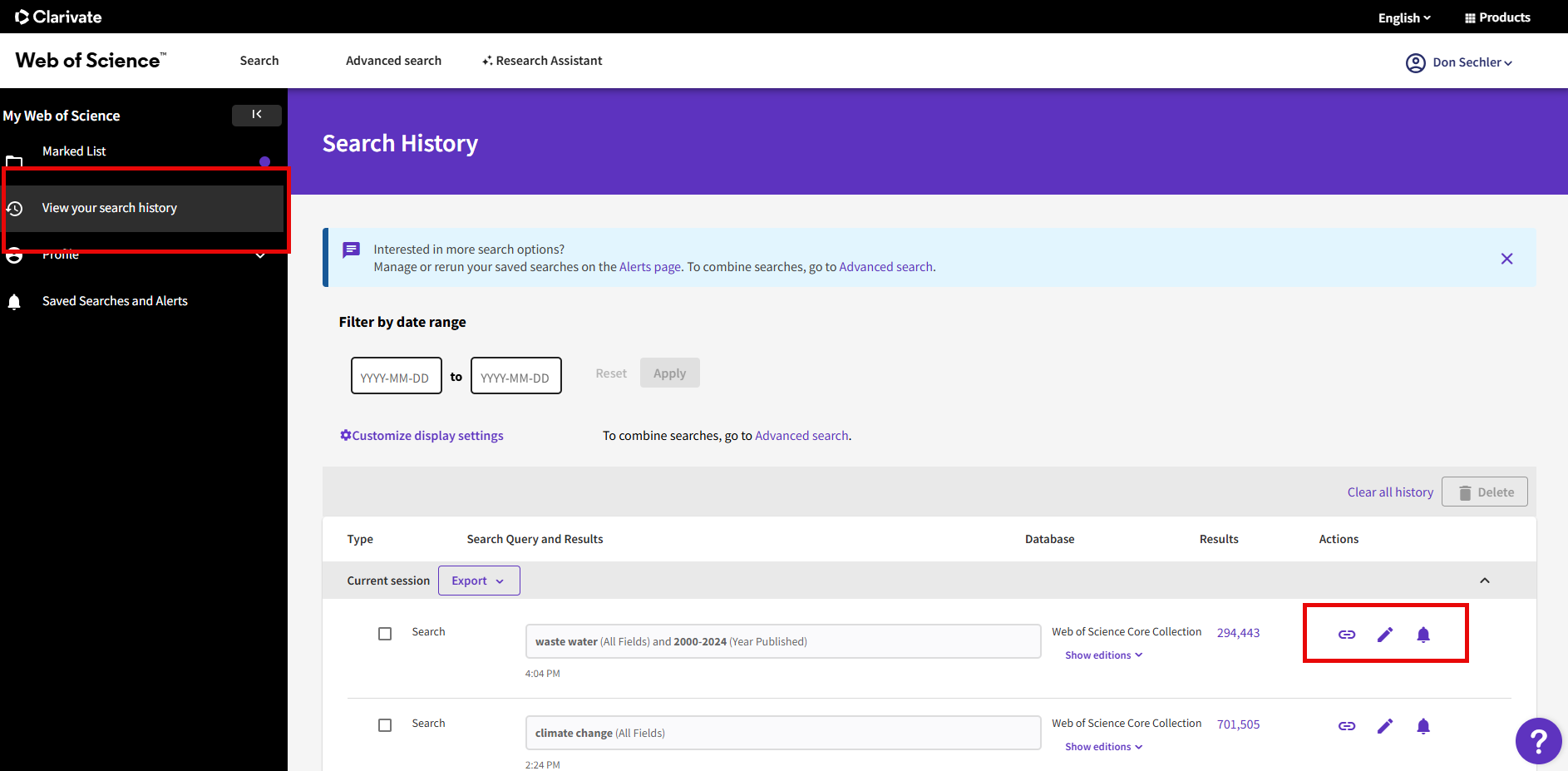Click the edit pencil for waste water search
The image size is (1568, 771).
[x=1384, y=635]
